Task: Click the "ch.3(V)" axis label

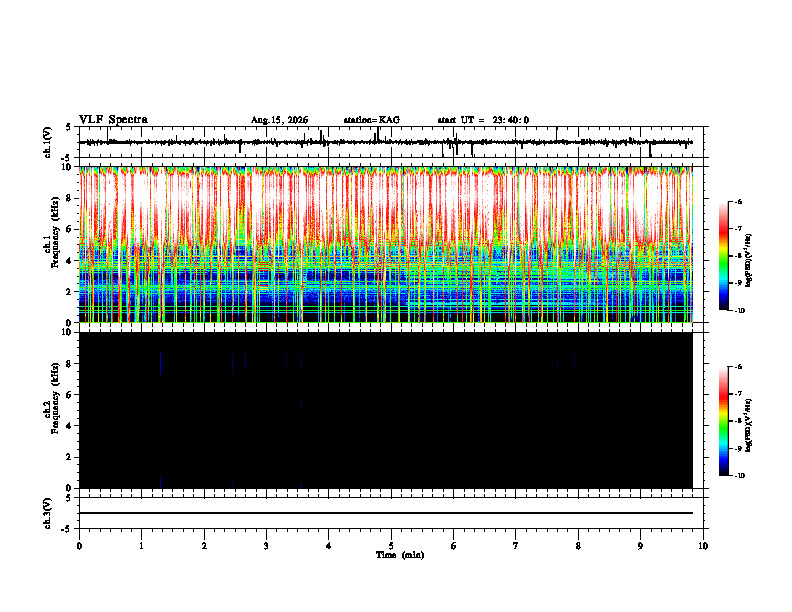Action: pos(48,513)
